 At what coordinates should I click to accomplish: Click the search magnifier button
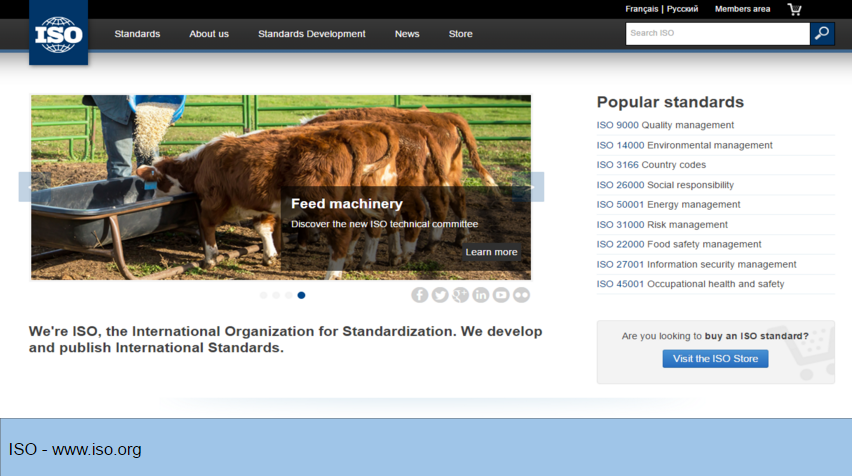coord(822,34)
